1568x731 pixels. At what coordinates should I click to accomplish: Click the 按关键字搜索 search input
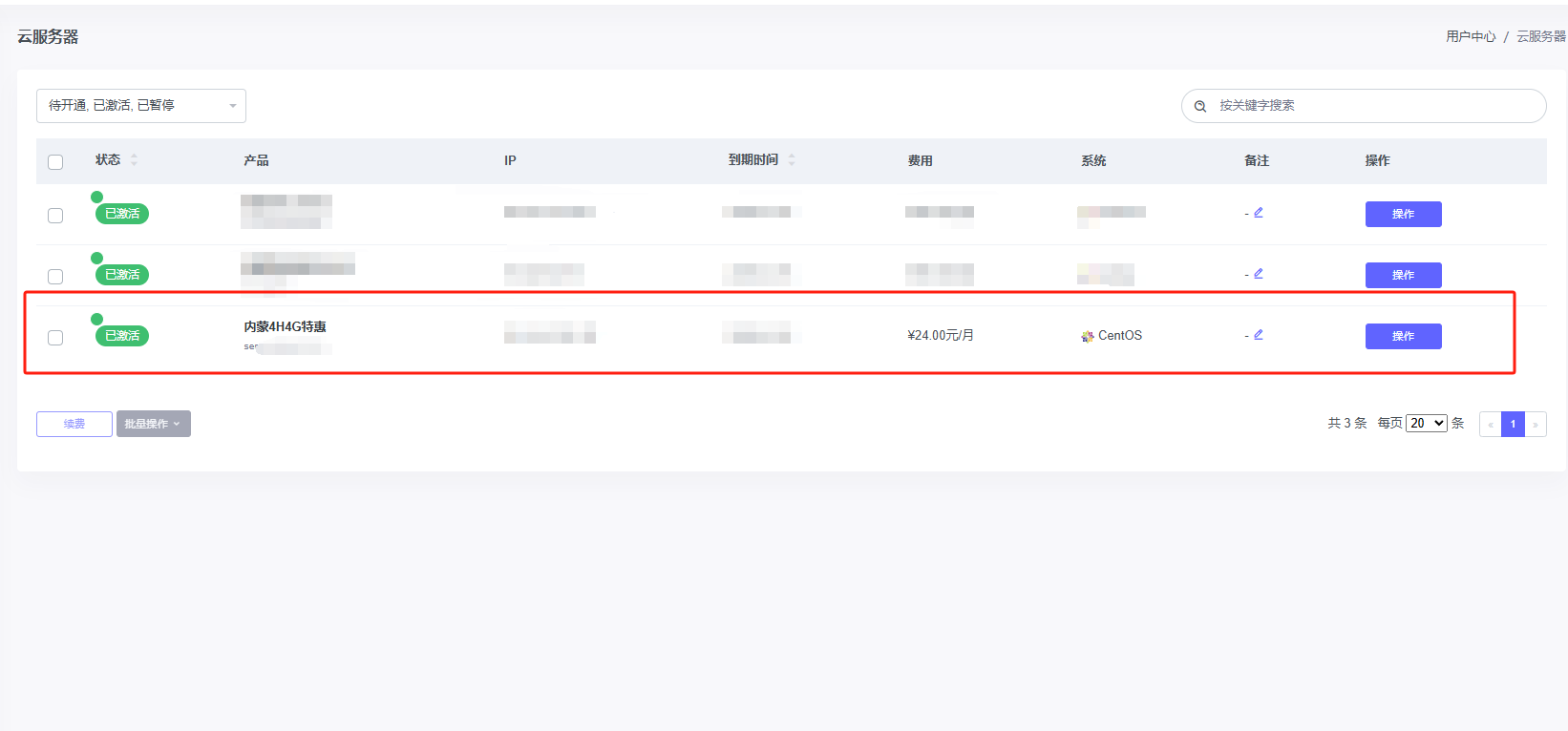pos(1364,106)
